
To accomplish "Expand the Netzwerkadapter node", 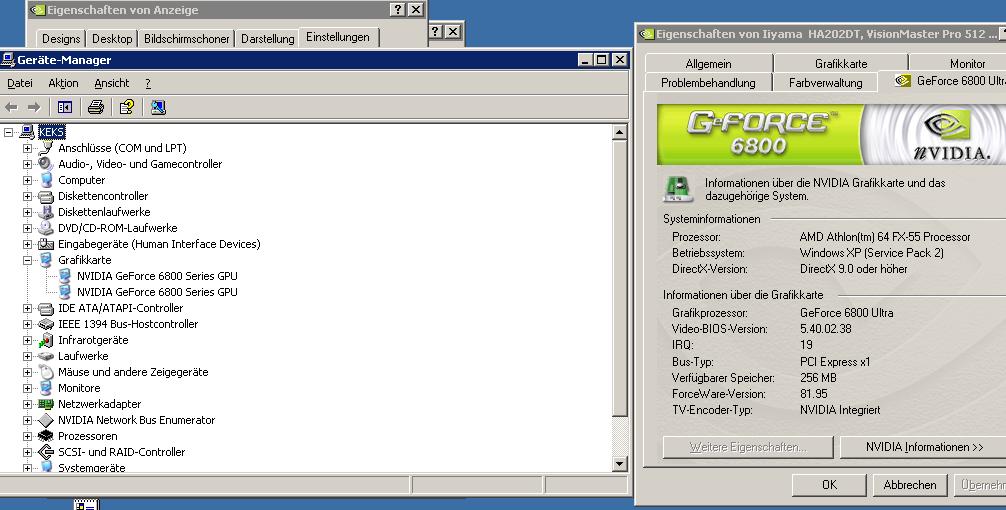I will (x=27, y=404).
